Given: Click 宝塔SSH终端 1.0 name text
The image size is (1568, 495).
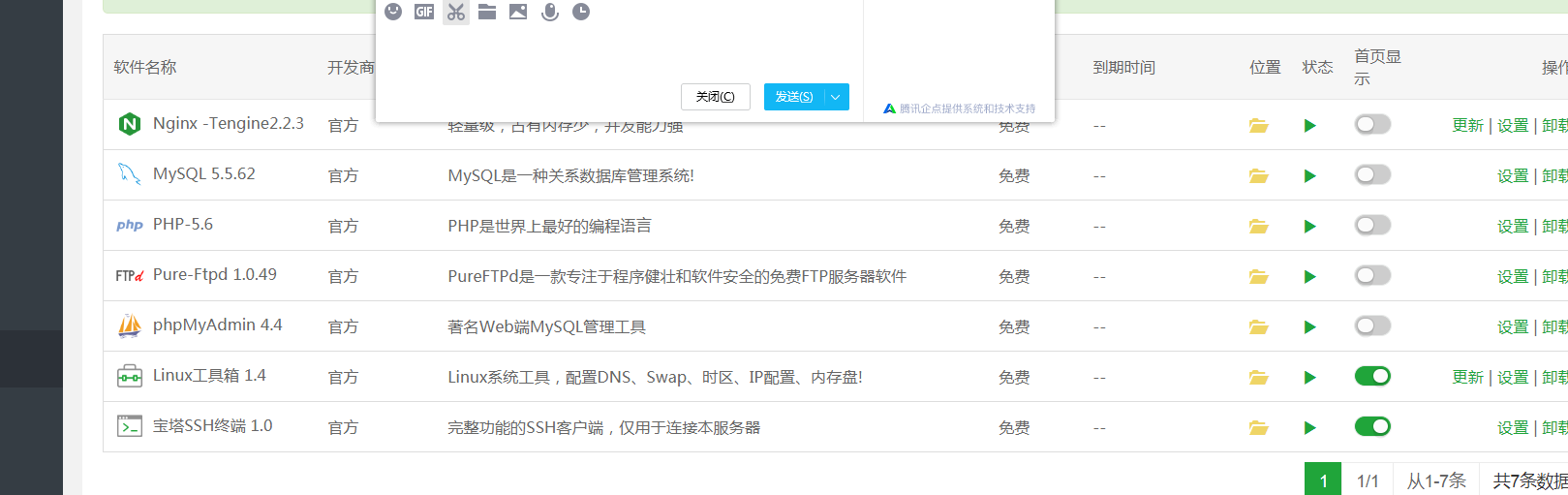Looking at the screenshot, I should tap(213, 425).
